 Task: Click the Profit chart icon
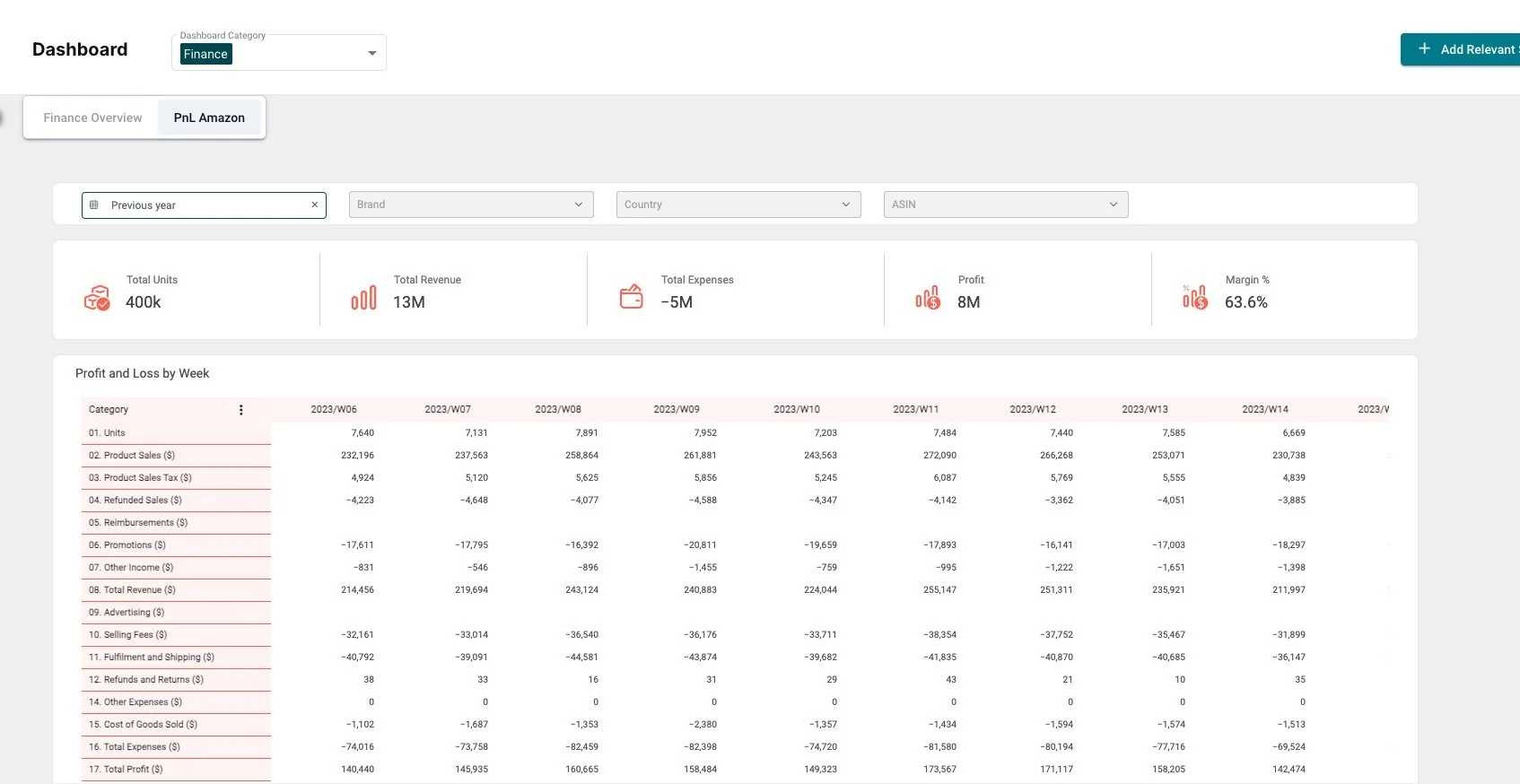point(928,298)
